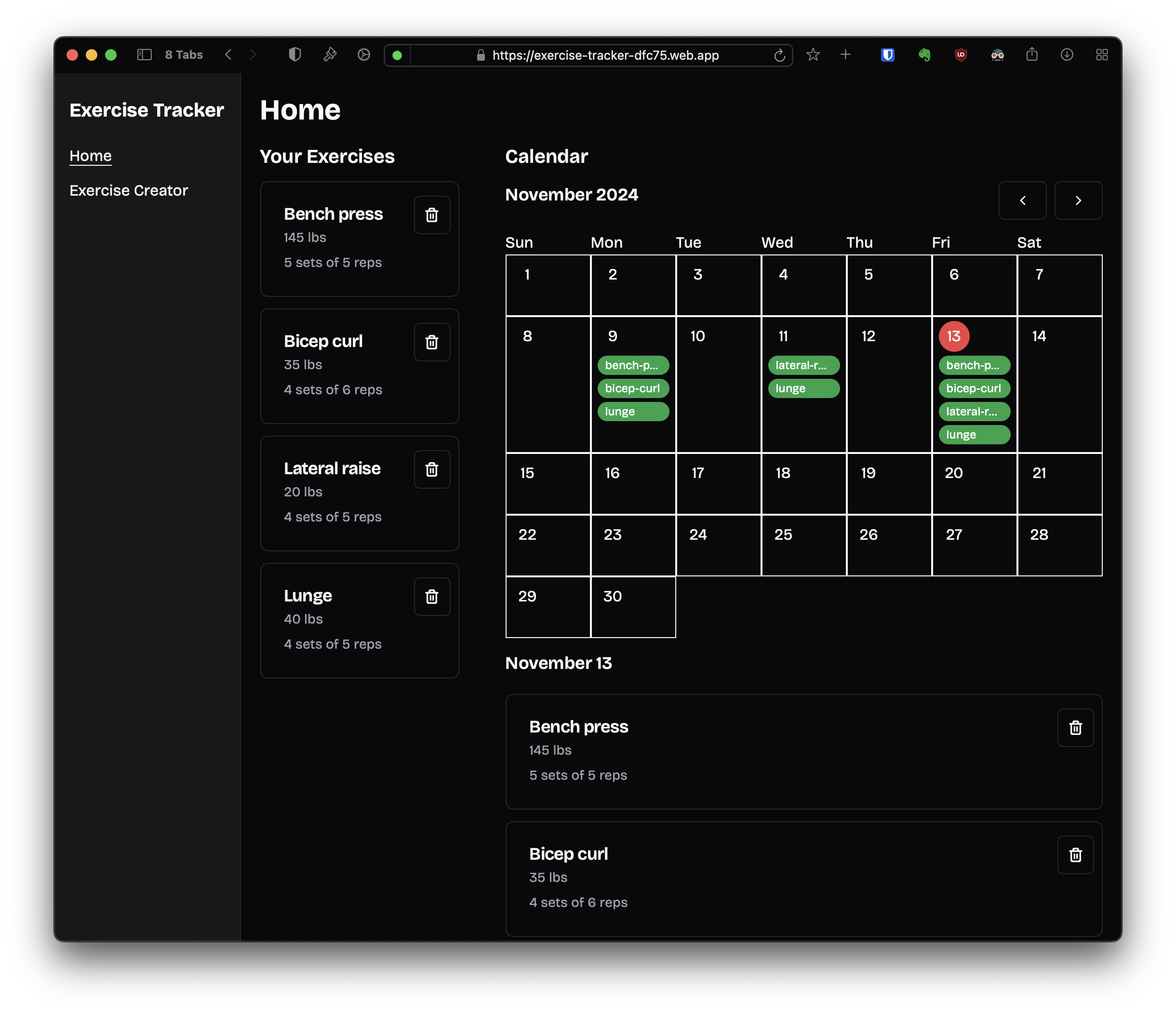Delete Bench press from November 13 list
The image size is (1176, 1013).
click(x=1075, y=728)
